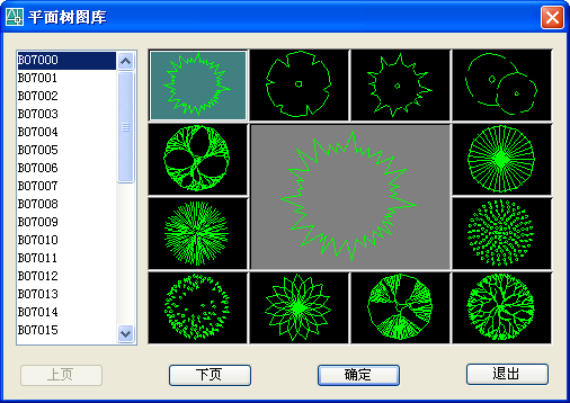This screenshot has width=570, height=404.
Task: Choose the star-shaped tree with center dot
Action: point(400,85)
